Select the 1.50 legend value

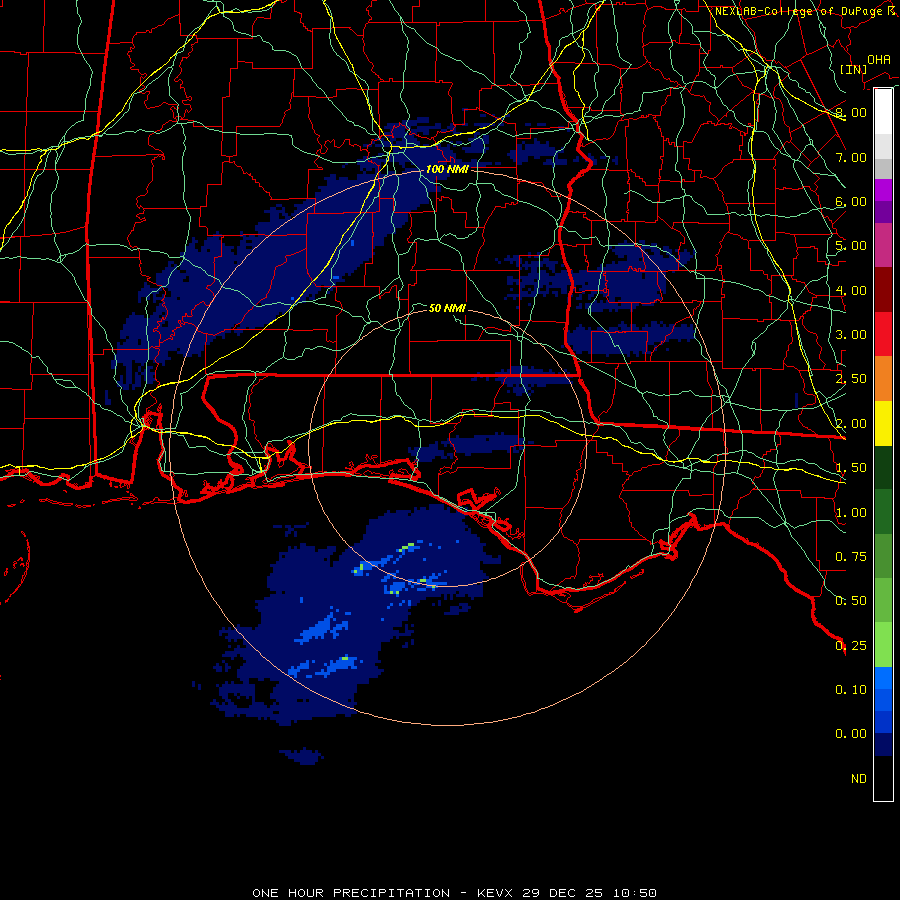point(851,468)
